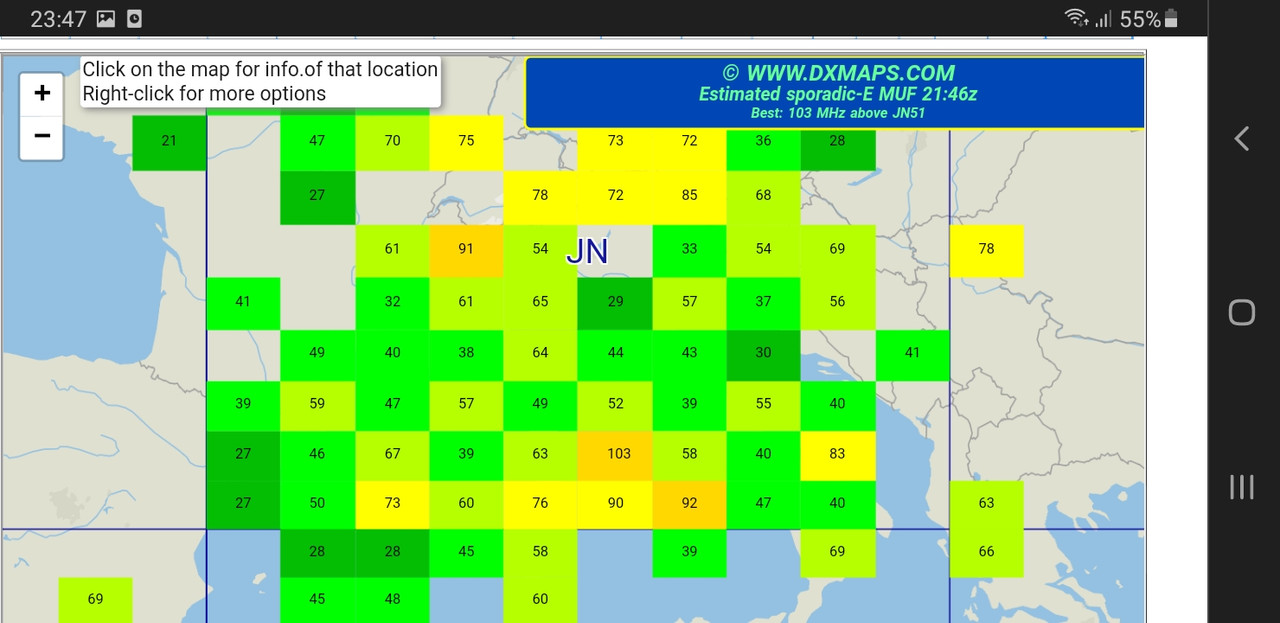Choose the grid cell showing 65

(540, 302)
